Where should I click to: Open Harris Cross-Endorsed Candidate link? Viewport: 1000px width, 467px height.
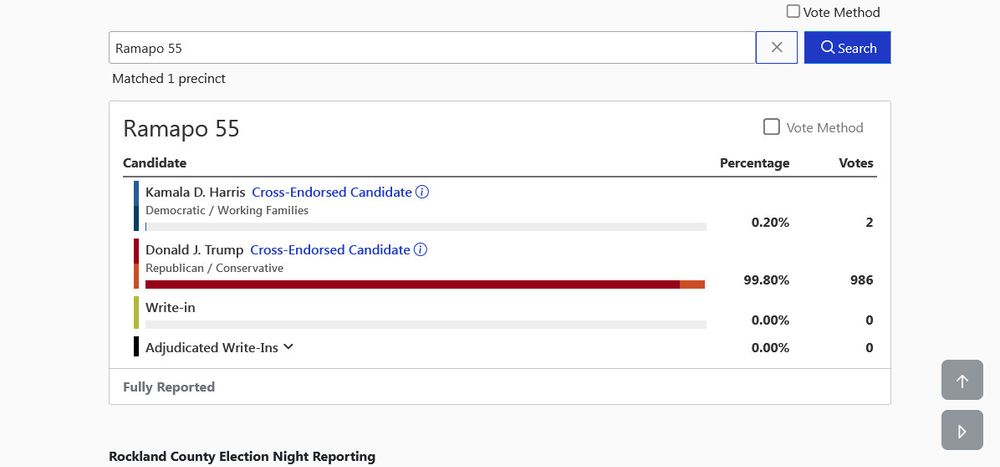[x=332, y=192]
